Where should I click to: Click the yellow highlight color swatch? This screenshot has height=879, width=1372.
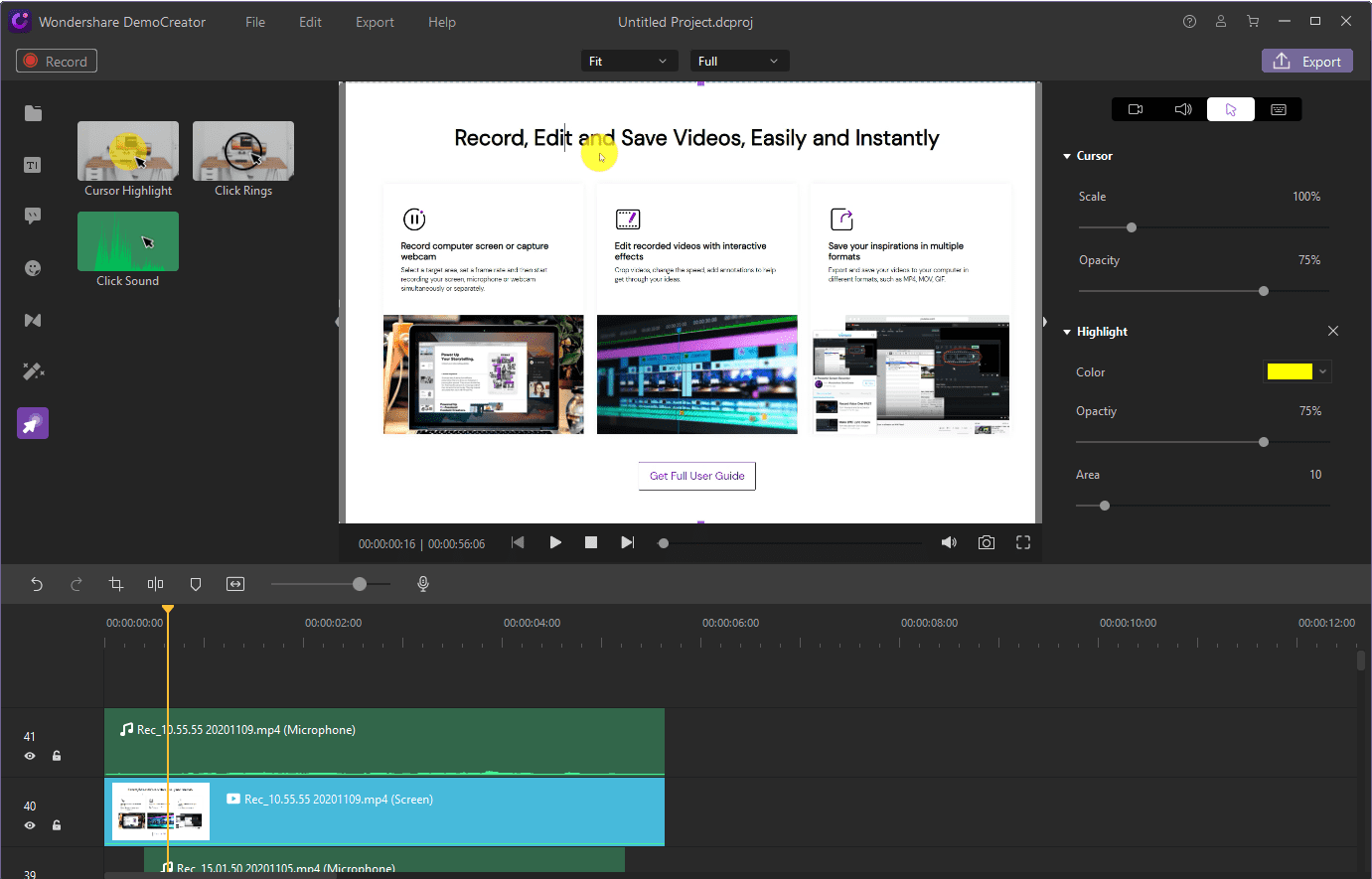(1290, 371)
